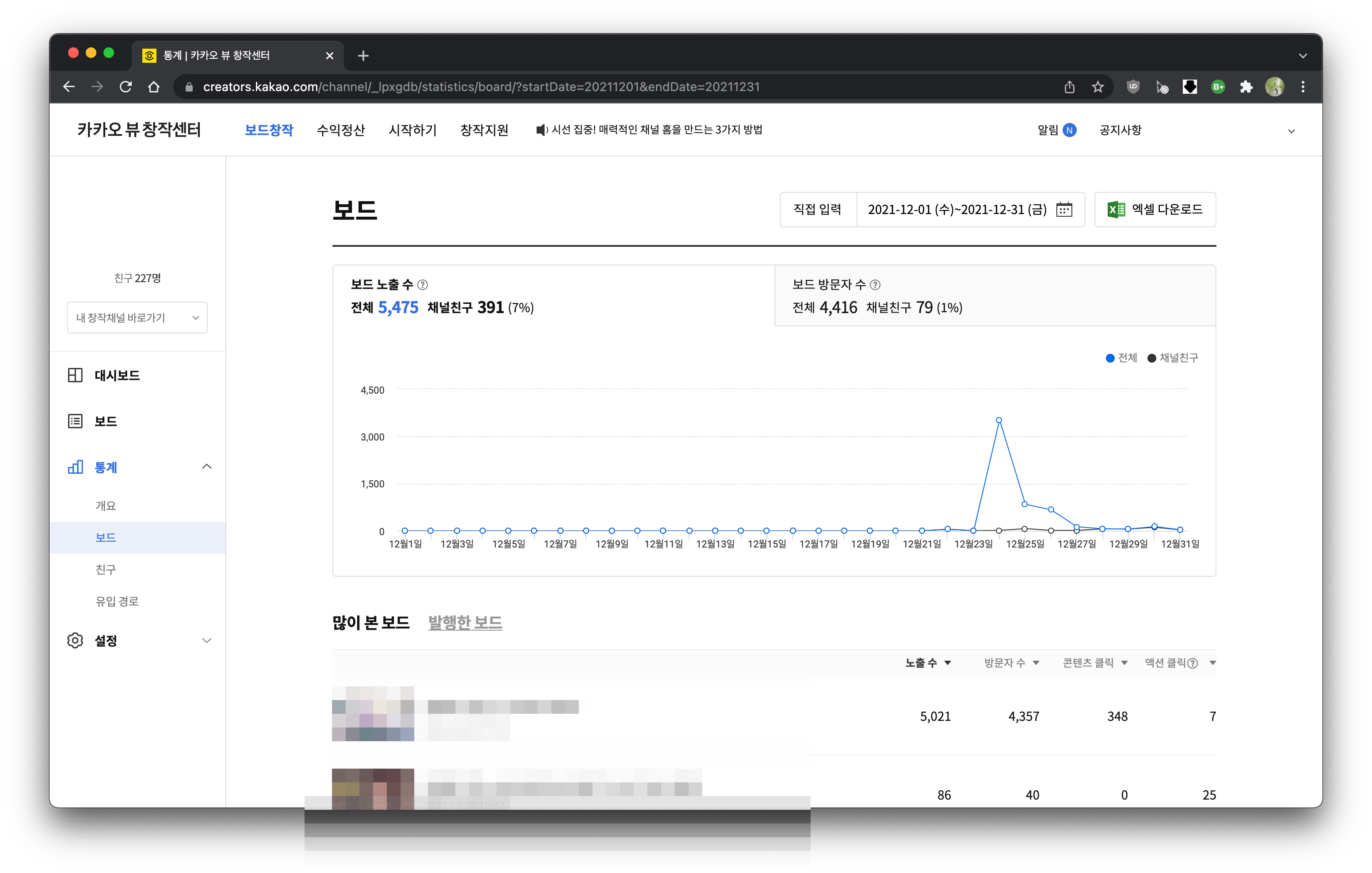1372x873 pixels.
Task: Switch to 발행한 보드 tab
Action: 465,622
